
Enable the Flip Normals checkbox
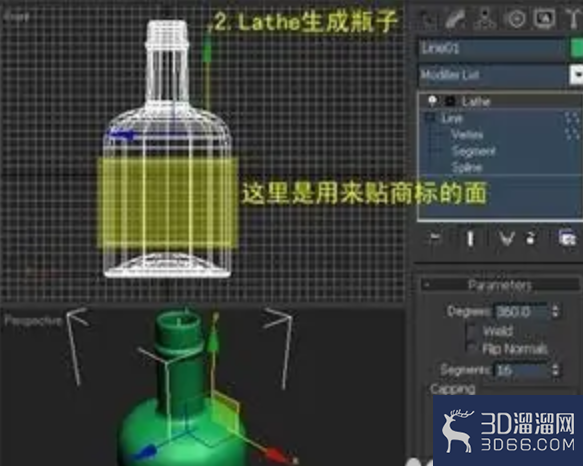coord(472,348)
